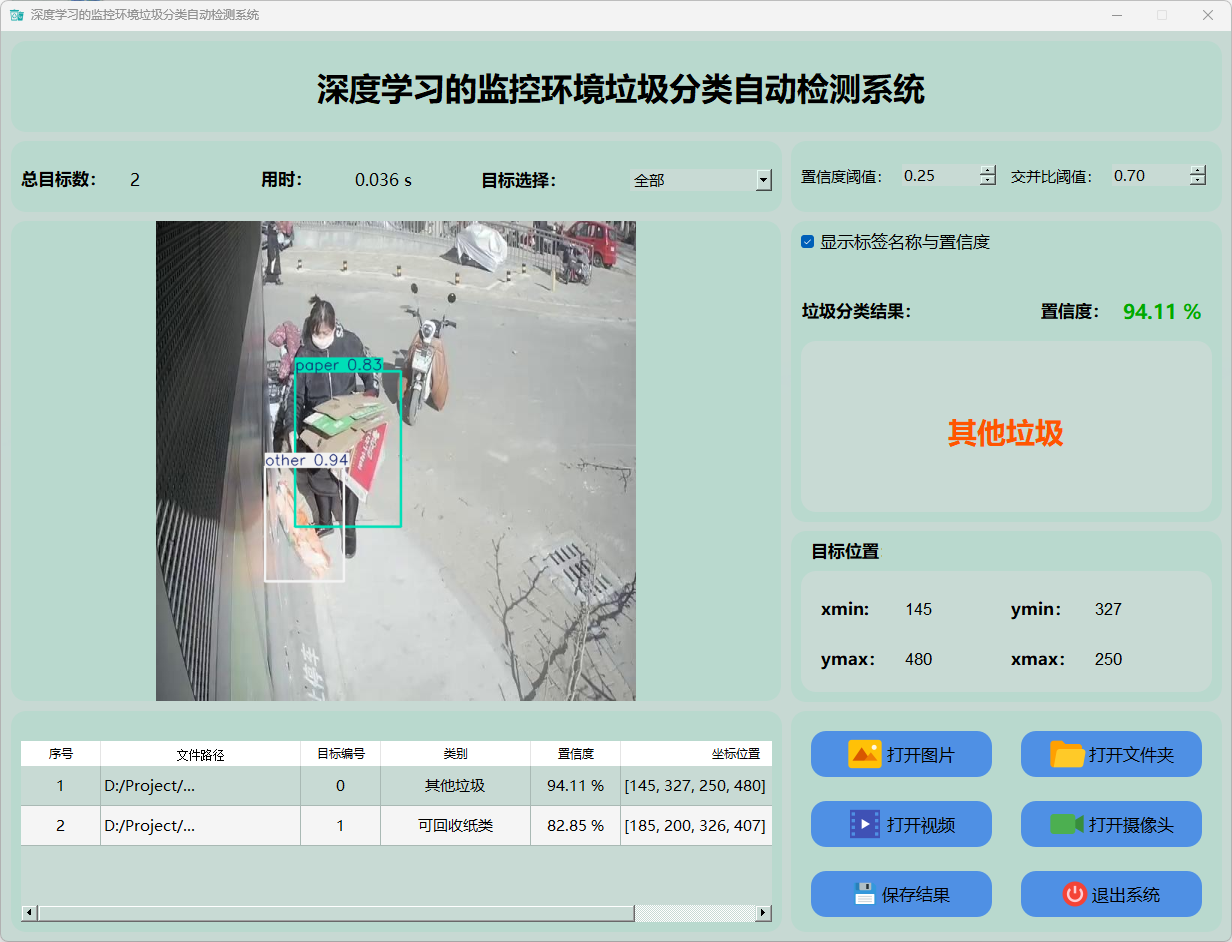
Task: Click the yellow folder icon for 打开文件夹
Action: tap(1067, 754)
